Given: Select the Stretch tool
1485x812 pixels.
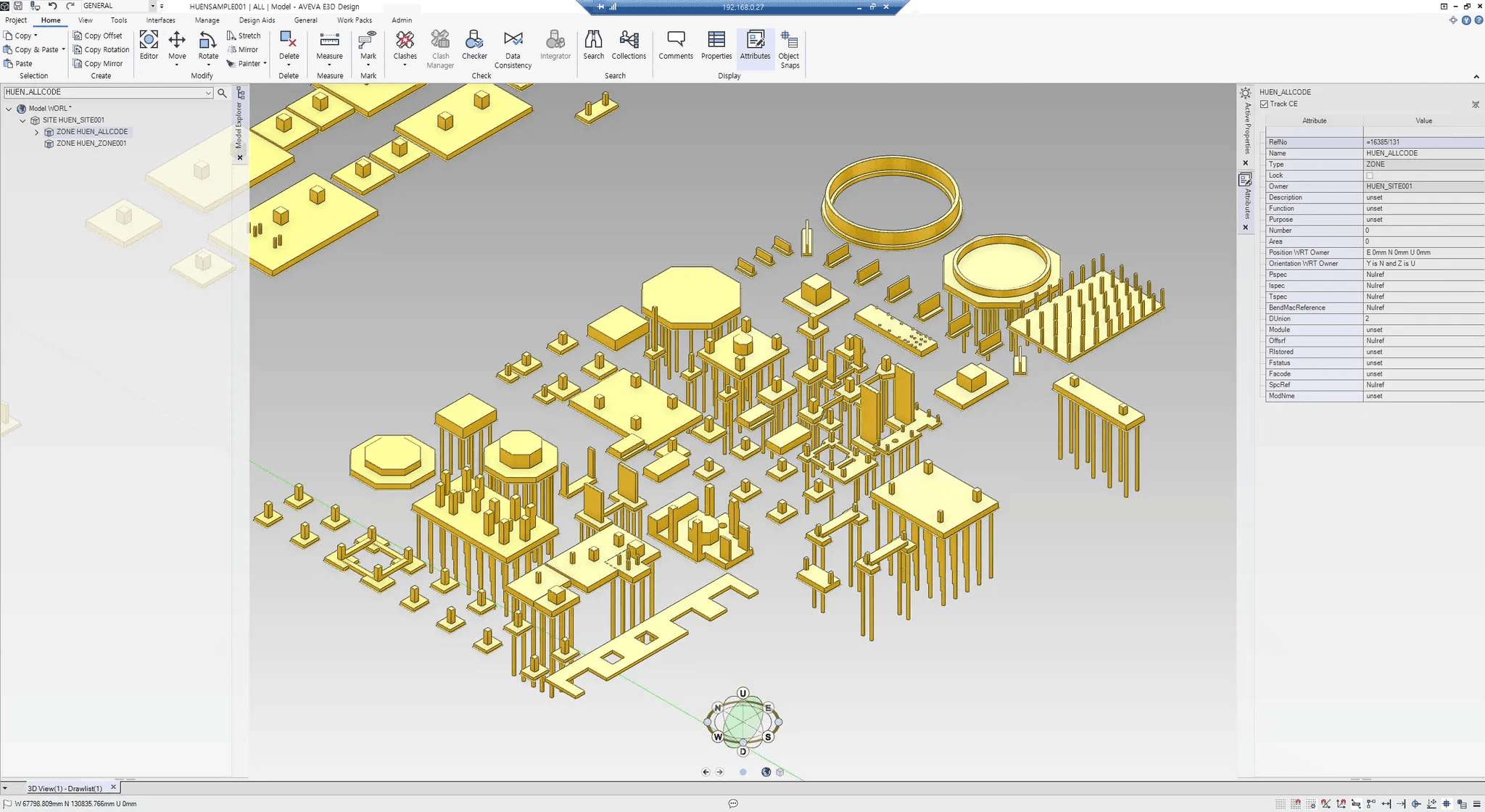Looking at the screenshot, I should 244,35.
